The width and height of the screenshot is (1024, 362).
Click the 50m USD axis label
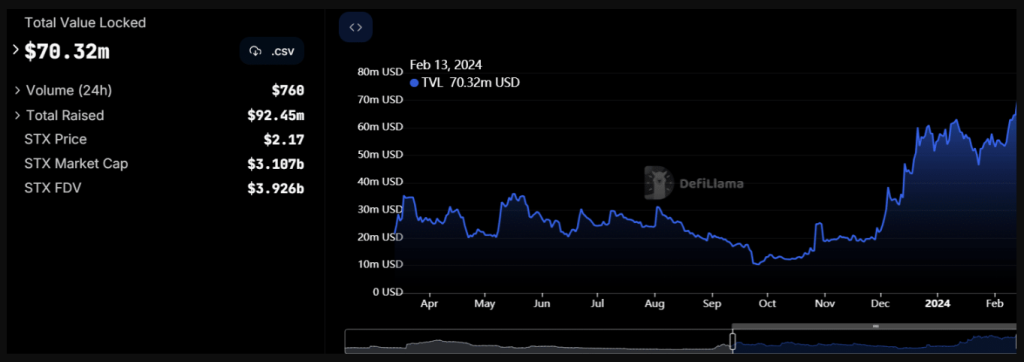click(x=380, y=154)
